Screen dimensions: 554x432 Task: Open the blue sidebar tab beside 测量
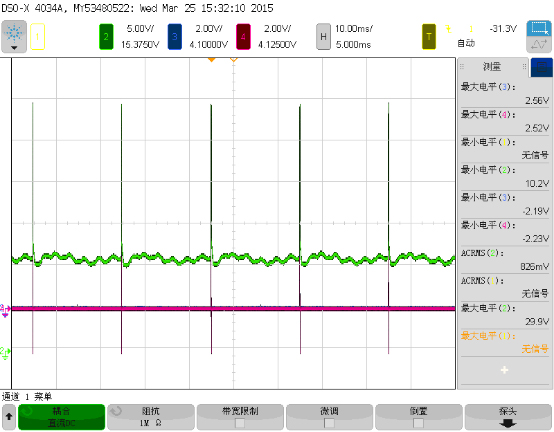541,67
